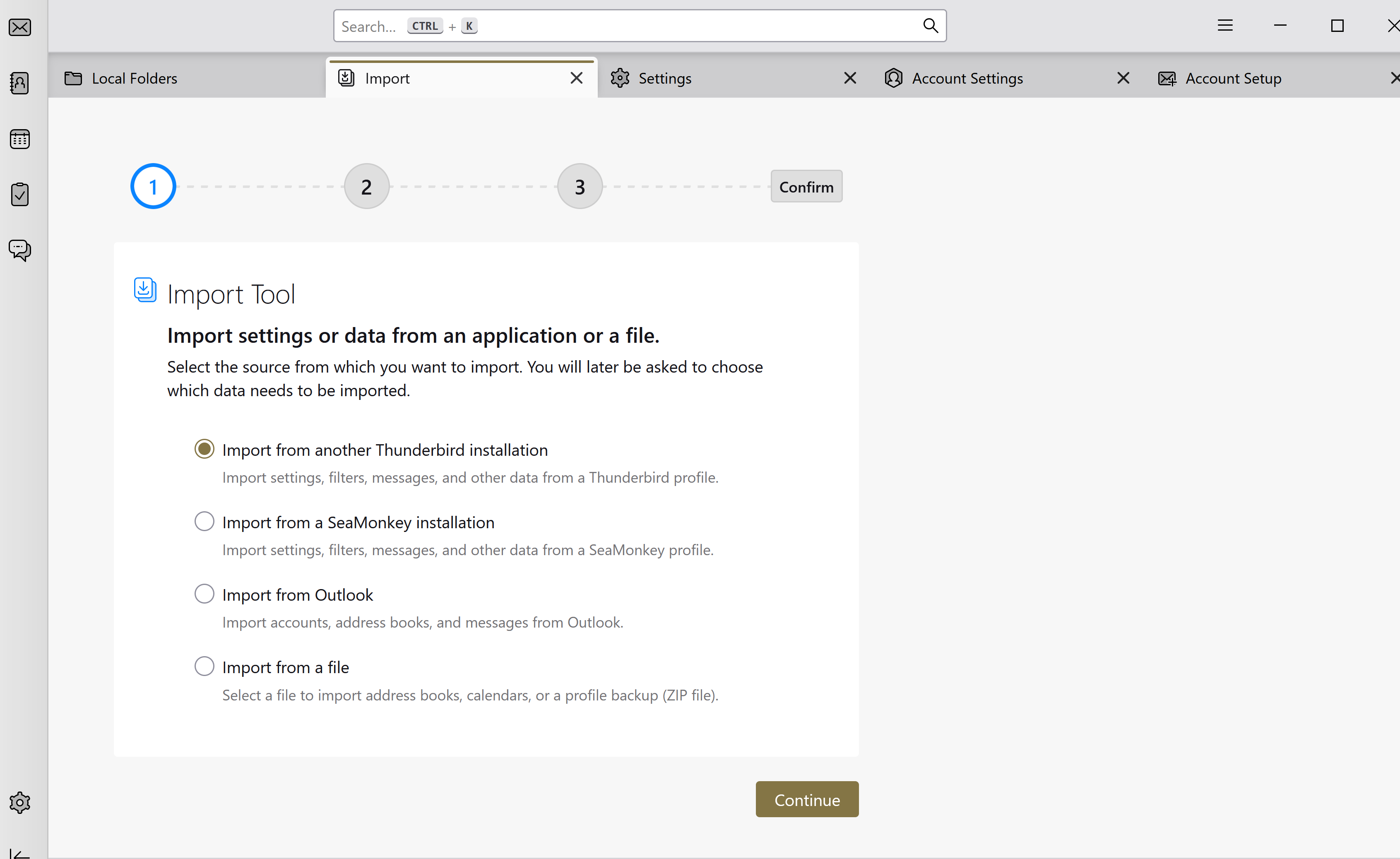Click the Import Tool heading icon

coord(145,290)
